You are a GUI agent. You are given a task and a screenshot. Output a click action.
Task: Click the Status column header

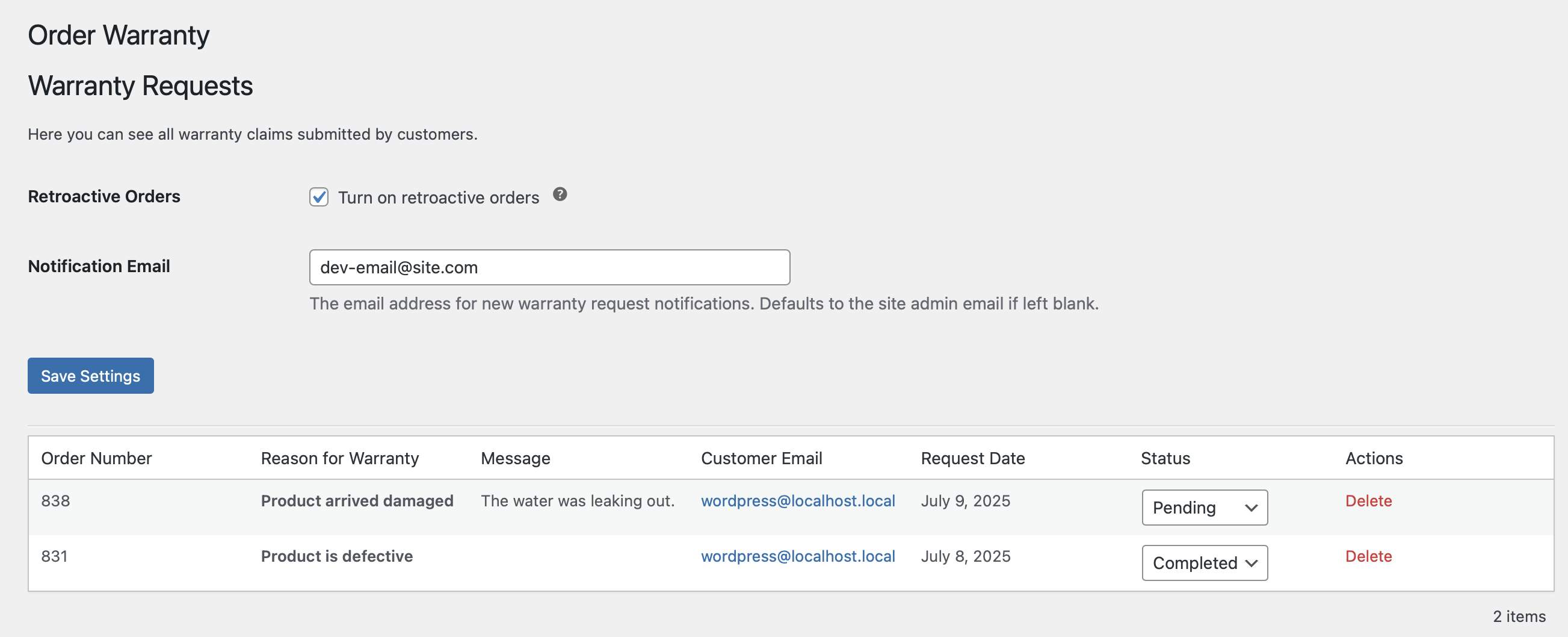(1165, 458)
